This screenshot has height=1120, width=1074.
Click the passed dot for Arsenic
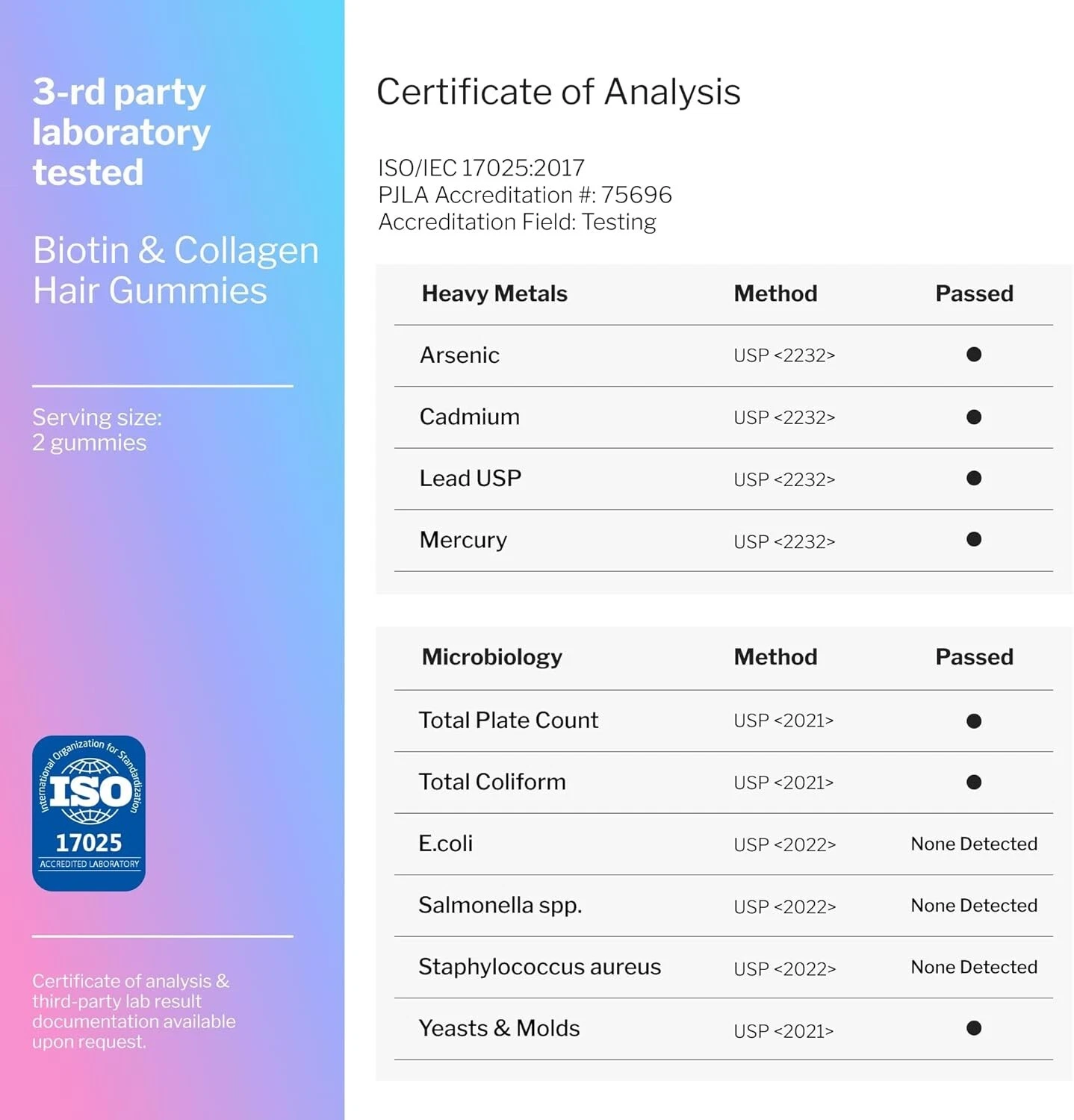click(973, 355)
